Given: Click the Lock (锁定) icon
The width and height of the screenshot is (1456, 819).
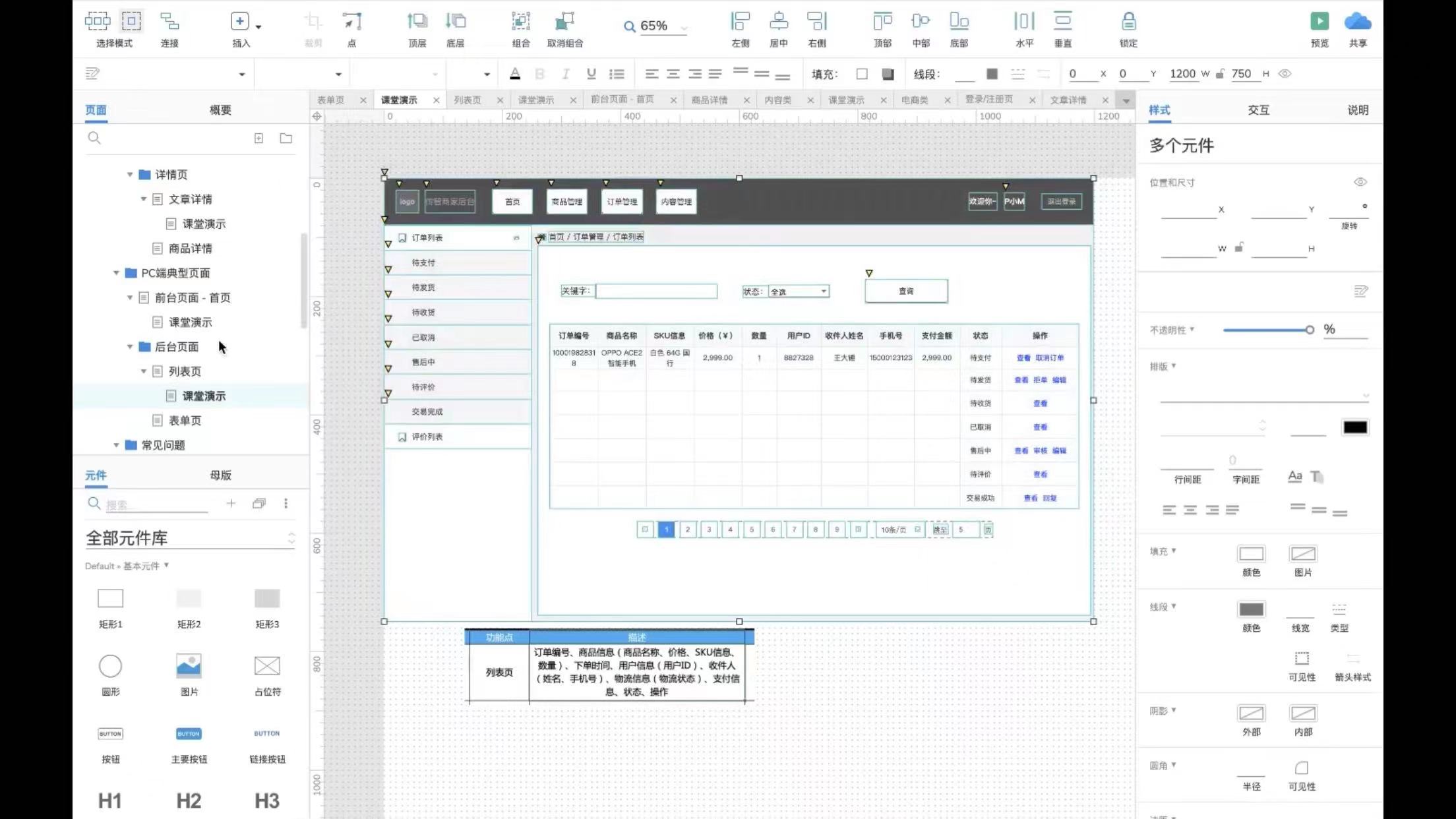Looking at the screenshot, I should click(x=1128, y=22).
